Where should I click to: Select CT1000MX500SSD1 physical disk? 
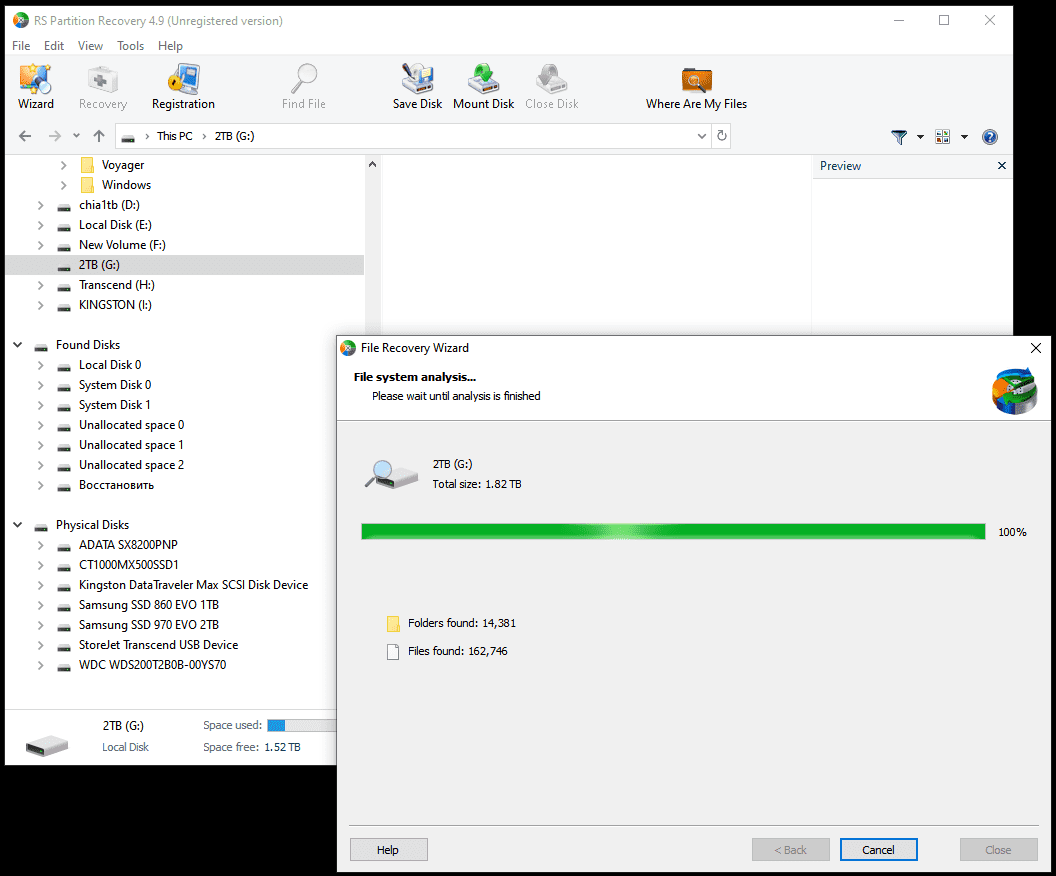pos(128,565)
